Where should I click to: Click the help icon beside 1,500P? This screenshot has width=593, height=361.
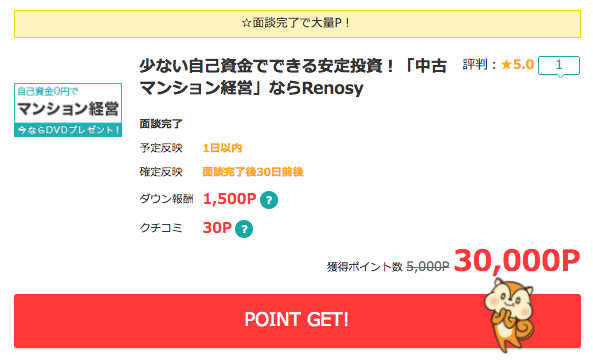click(x=269, y=200)
